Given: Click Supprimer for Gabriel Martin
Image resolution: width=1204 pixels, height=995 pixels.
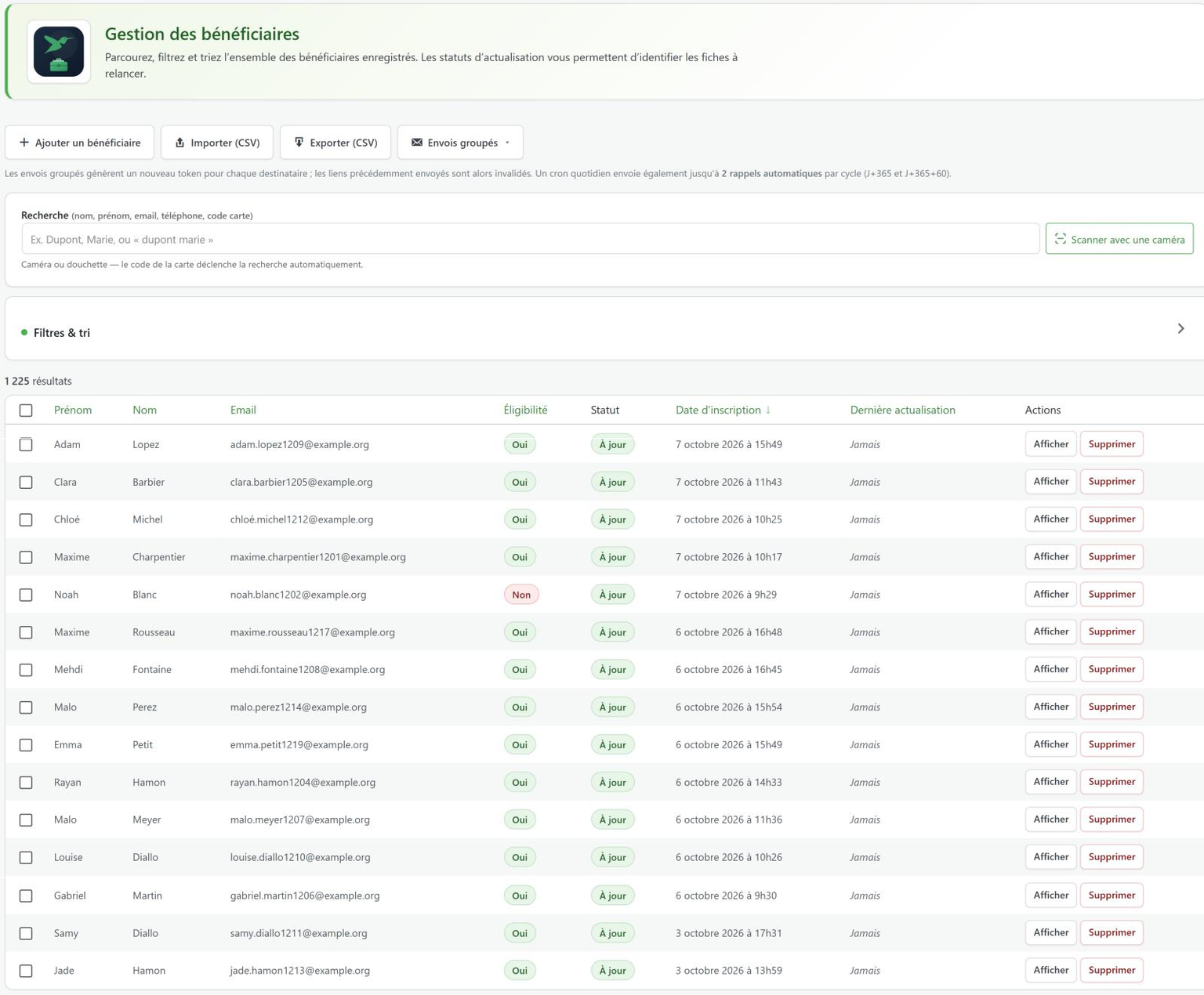Looking at the screenshot, I should 1112,895.
